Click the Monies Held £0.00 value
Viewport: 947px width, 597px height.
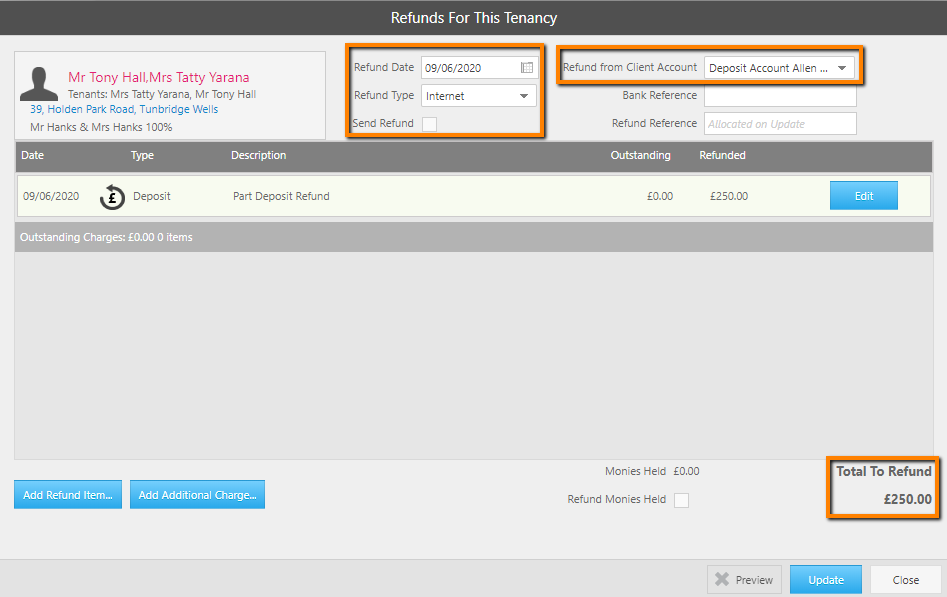[x=687, y=471]
